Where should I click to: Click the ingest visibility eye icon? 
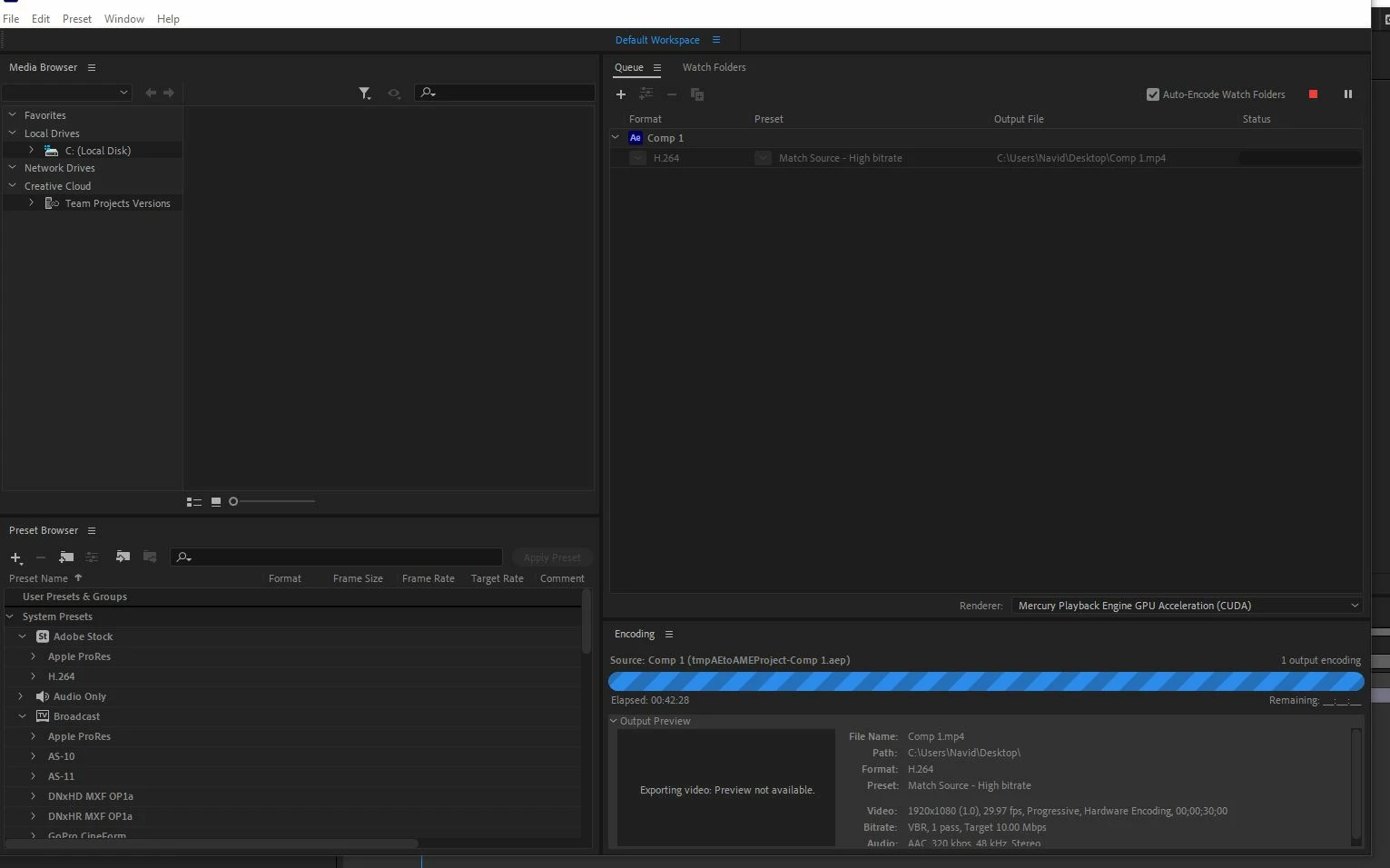click(x=394, y=94)
